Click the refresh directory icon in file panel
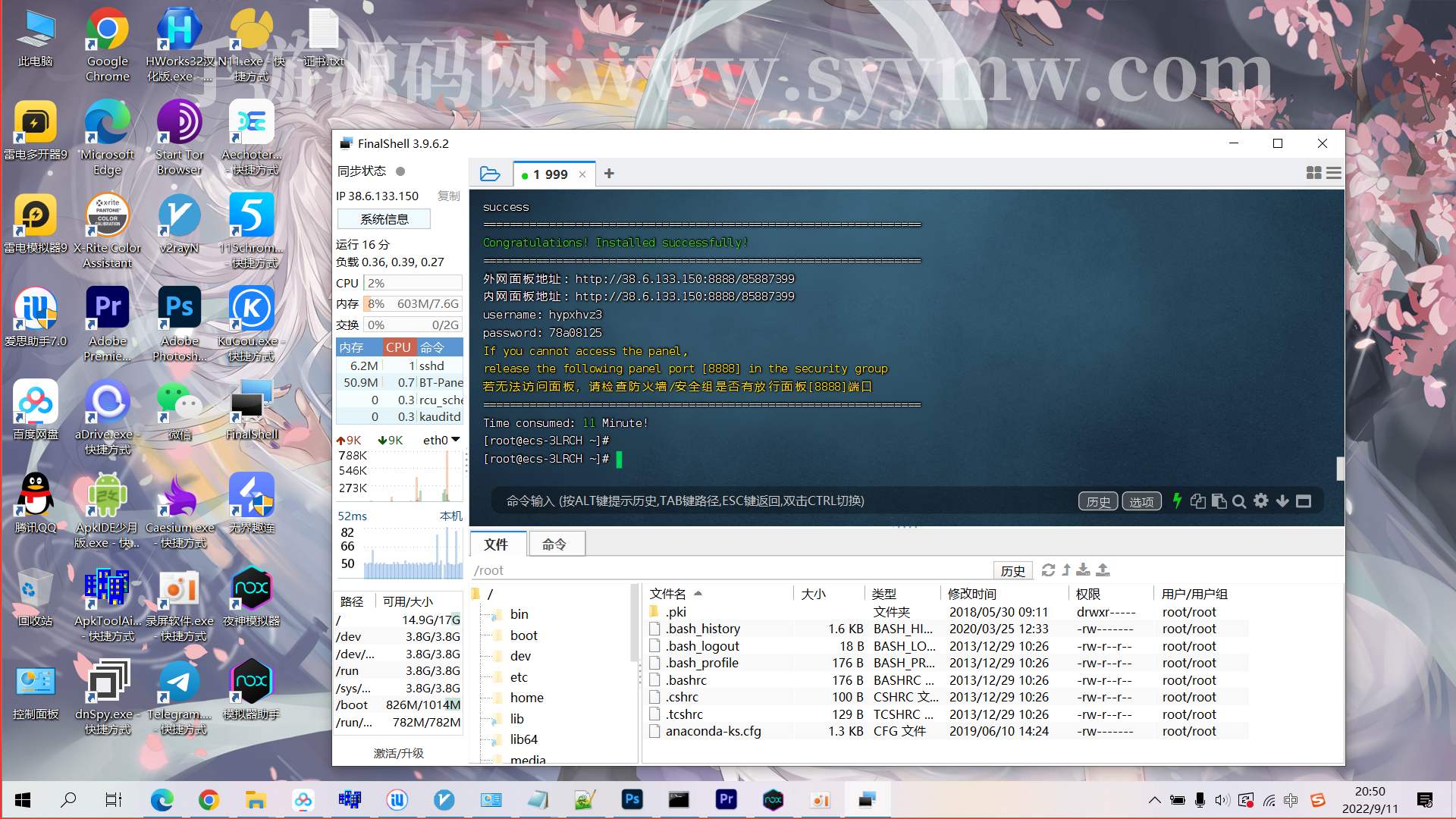1456x819 pixels. tap(1048, 570)
